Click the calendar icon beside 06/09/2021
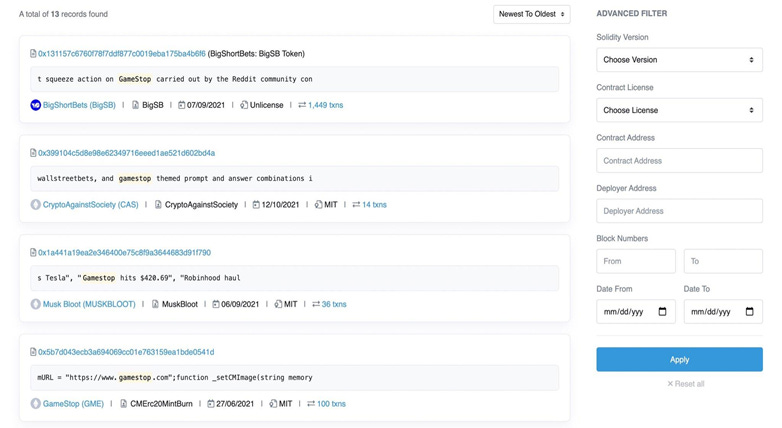The width and height of the screenshot is (782, 428). (x=215, y=304)
